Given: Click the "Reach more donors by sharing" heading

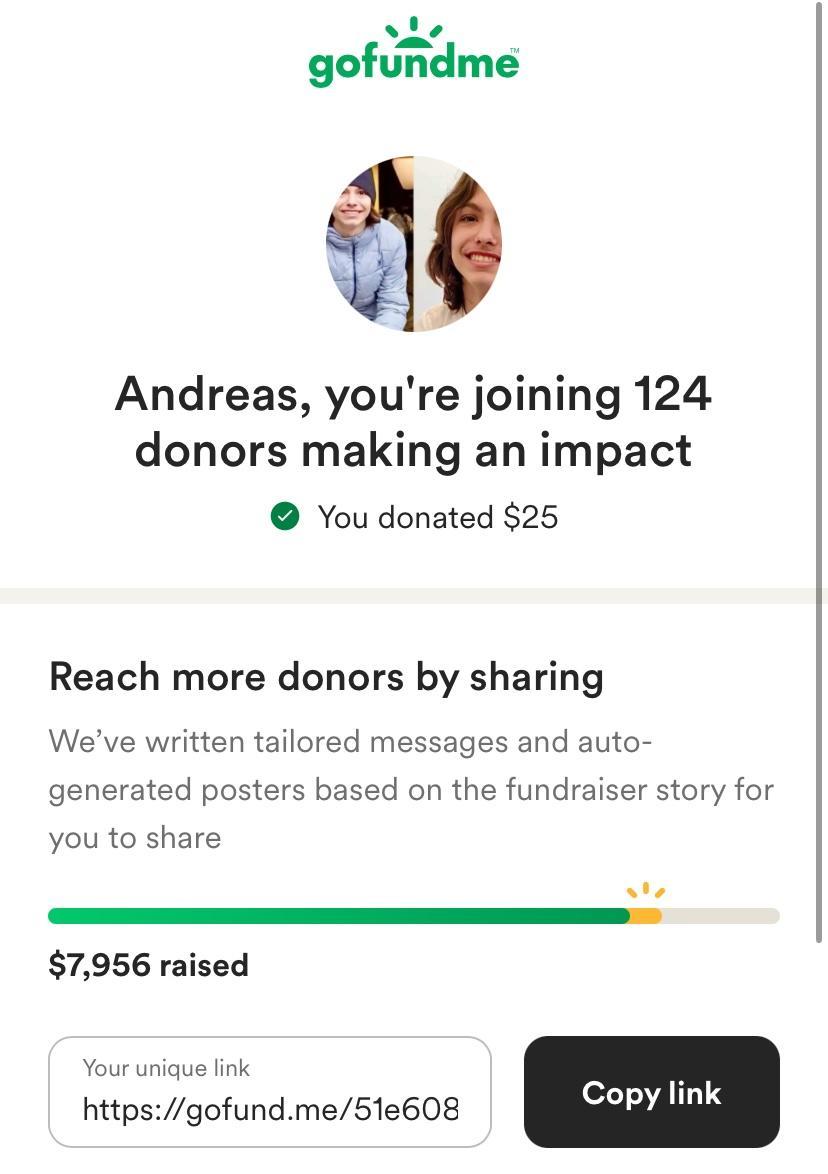Looking at the screenshot, I should [x=326, y=677].
